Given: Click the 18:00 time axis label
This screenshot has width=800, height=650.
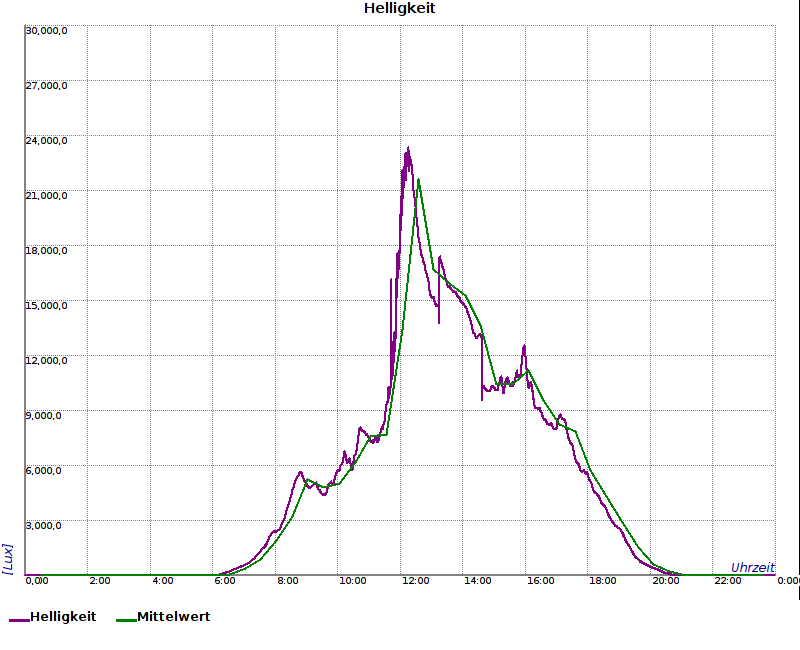Looking at the screenshot, I should tap(603, 581).
